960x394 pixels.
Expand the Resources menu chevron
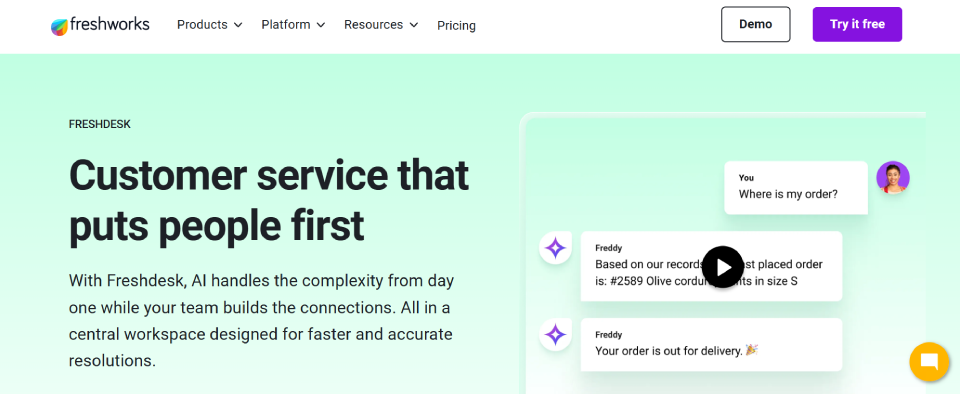pyautogui.click(x=414, y=25)
